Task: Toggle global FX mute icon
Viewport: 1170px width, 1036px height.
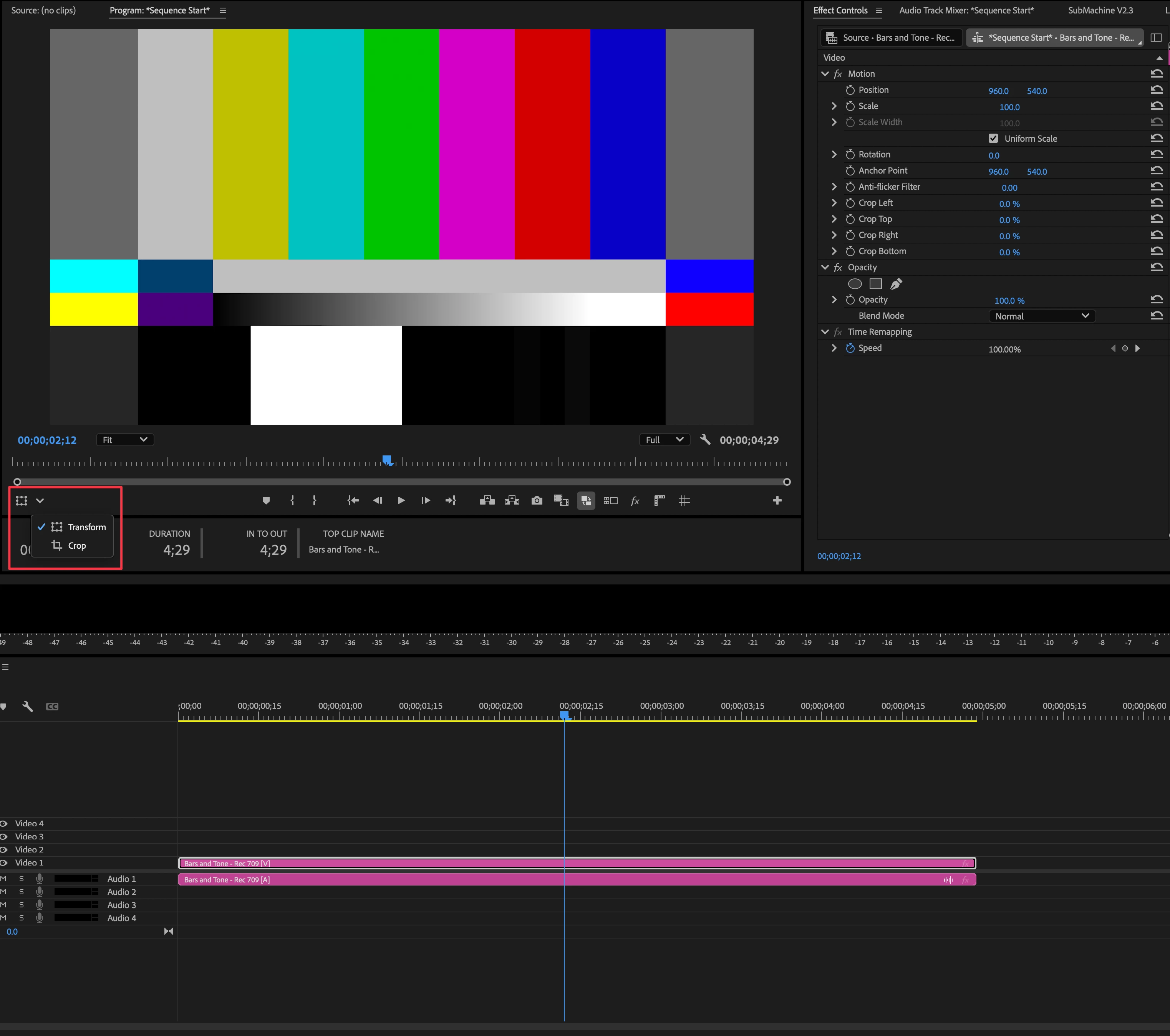Action: coord(635,501)
